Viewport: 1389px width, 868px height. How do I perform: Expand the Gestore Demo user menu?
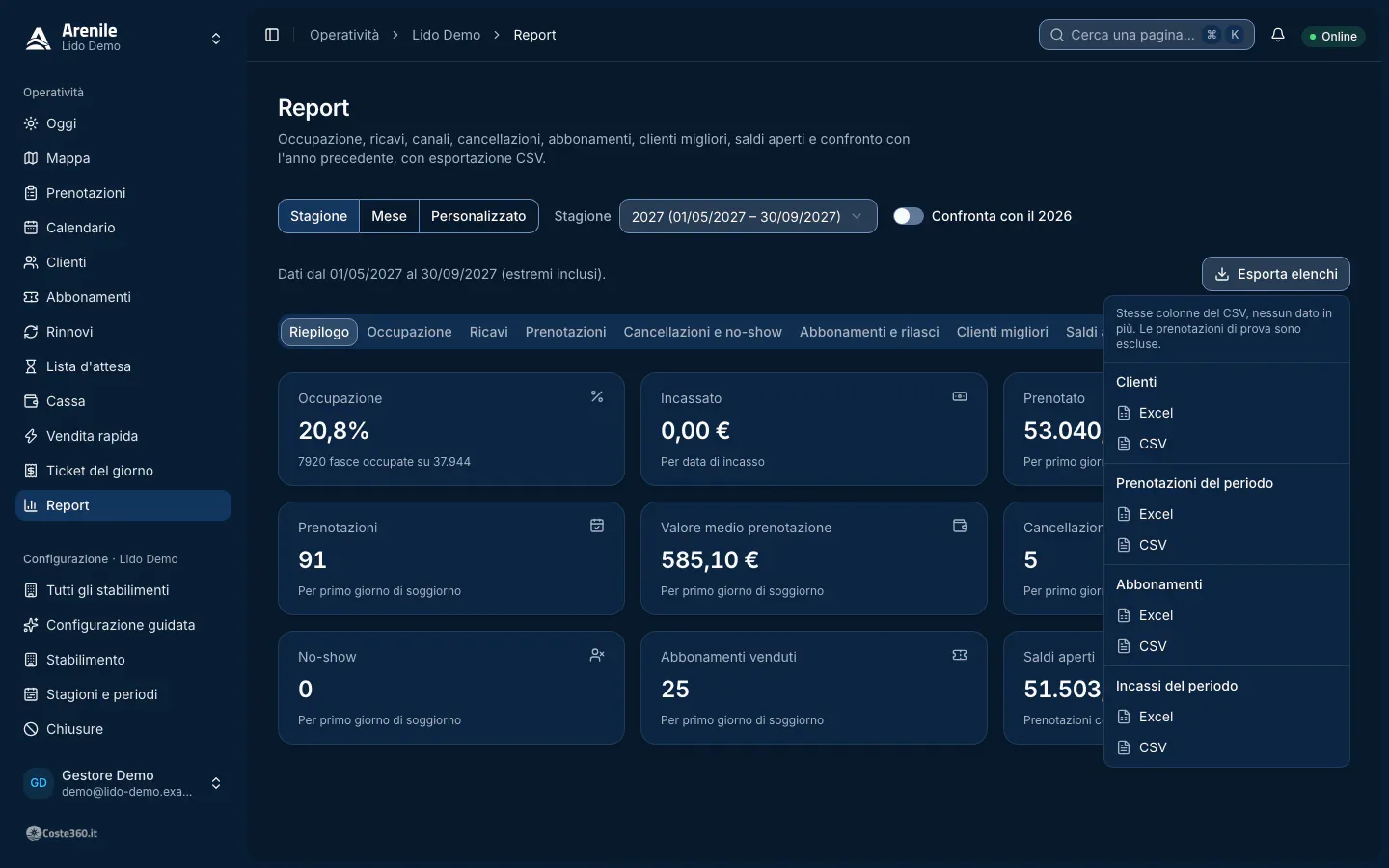[x=123, y=783]
